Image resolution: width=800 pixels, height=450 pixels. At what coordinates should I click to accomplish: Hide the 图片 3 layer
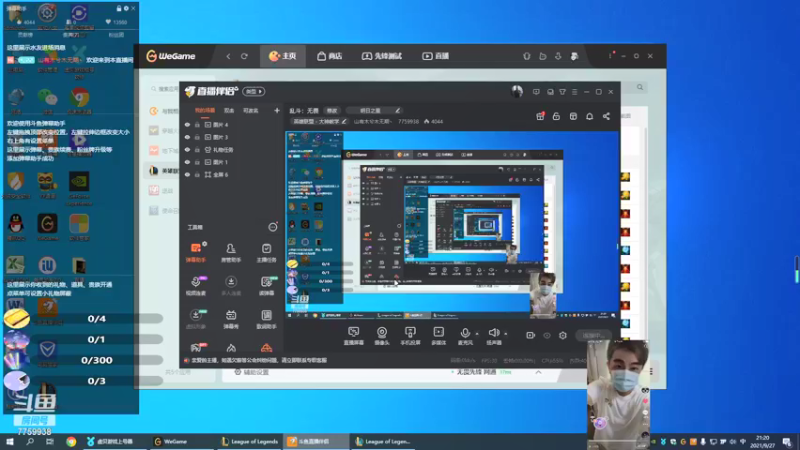point(187,137)
